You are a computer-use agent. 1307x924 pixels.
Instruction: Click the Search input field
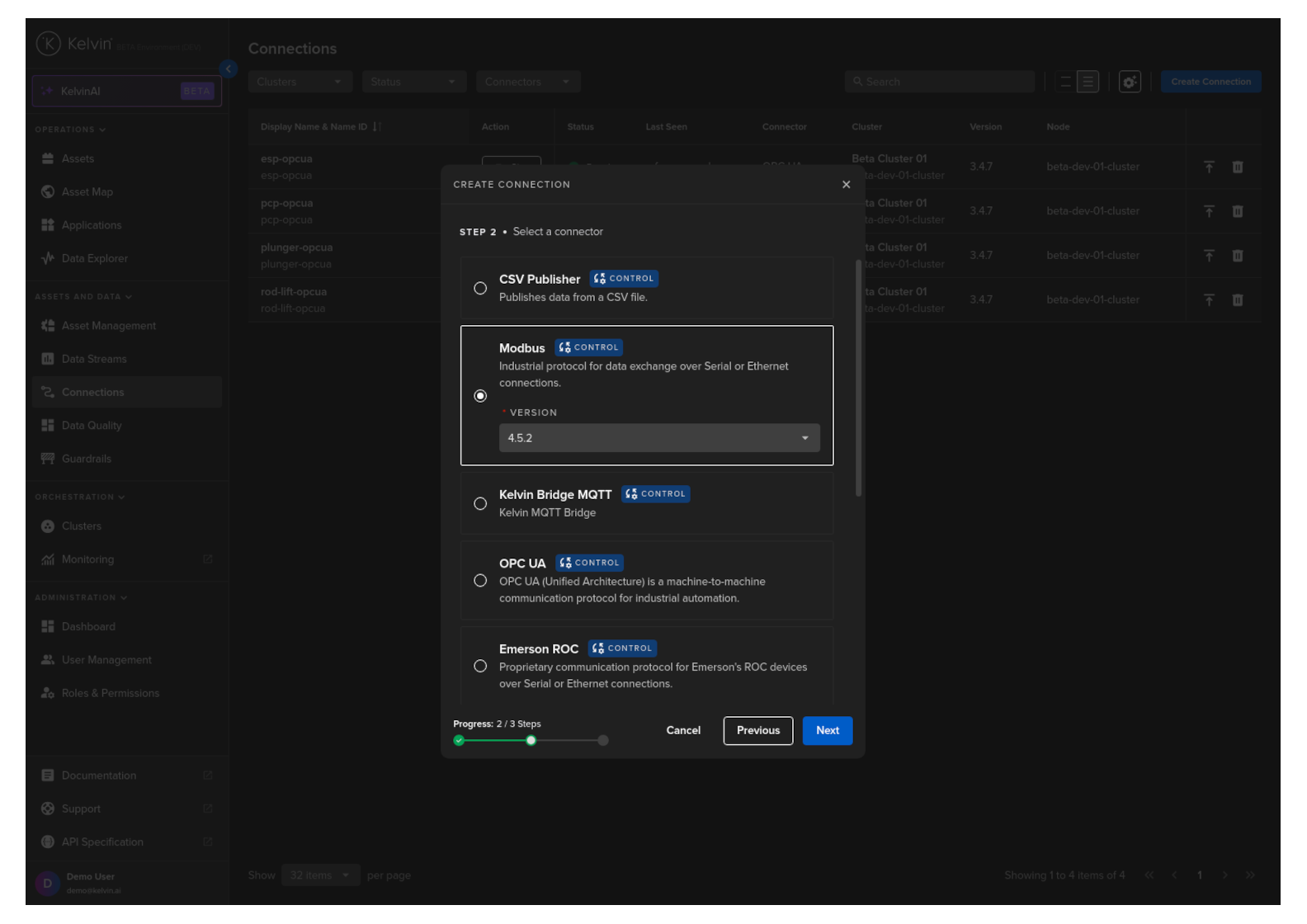click(x=941, y=82)
